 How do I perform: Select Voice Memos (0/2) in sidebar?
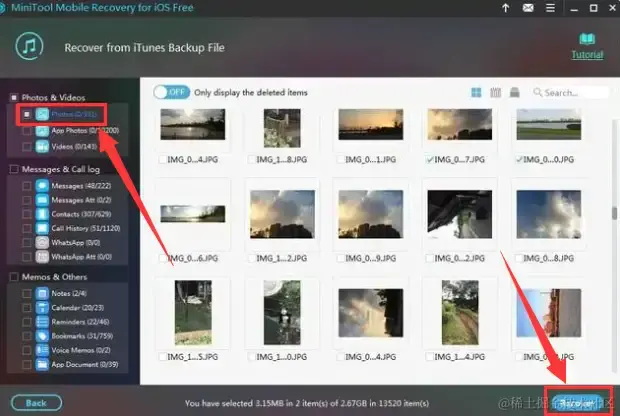click(x=81, y=350)
